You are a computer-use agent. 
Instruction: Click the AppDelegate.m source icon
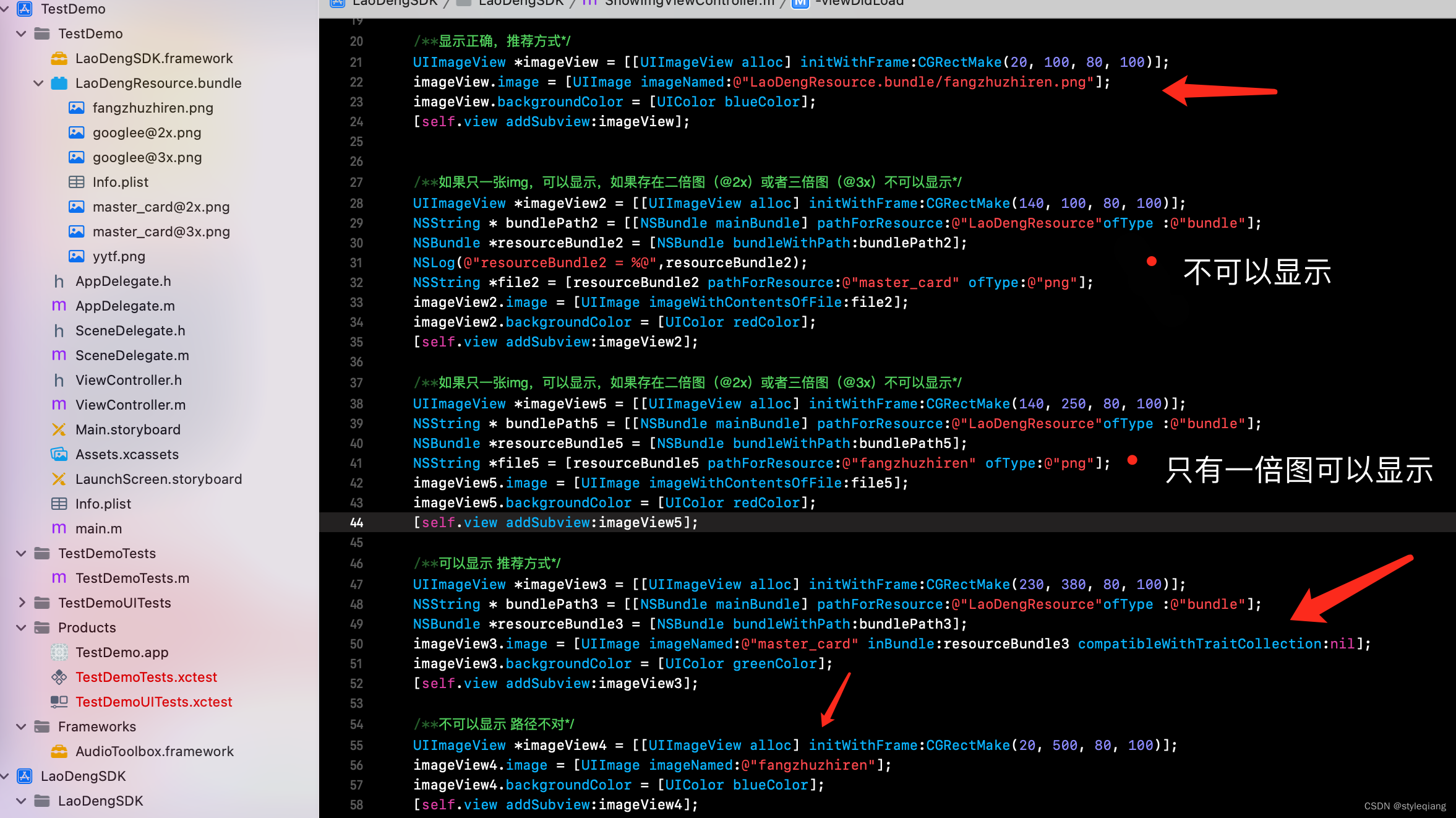tap(59, 306)
